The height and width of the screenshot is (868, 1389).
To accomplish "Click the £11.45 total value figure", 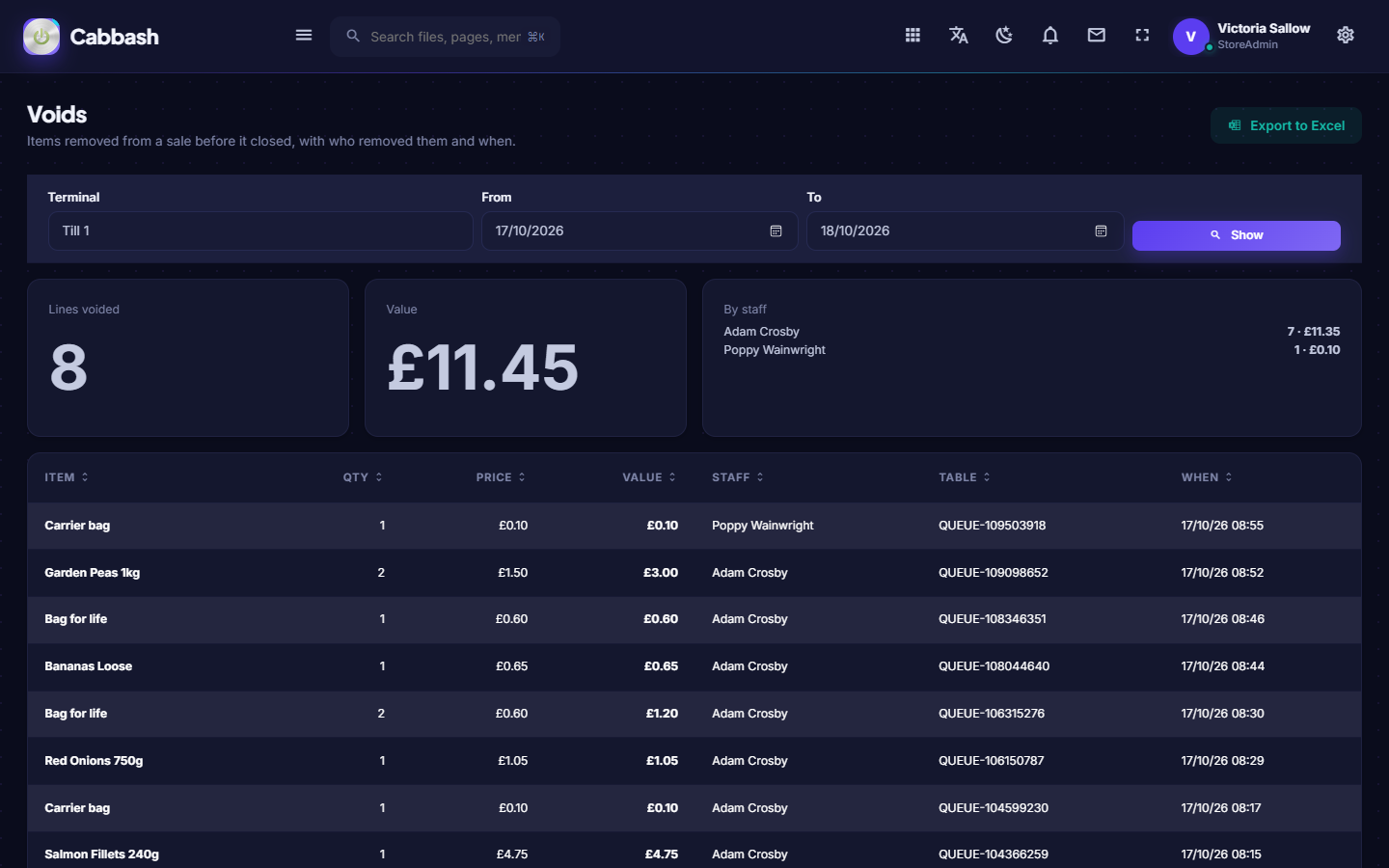I will [482, 367].
